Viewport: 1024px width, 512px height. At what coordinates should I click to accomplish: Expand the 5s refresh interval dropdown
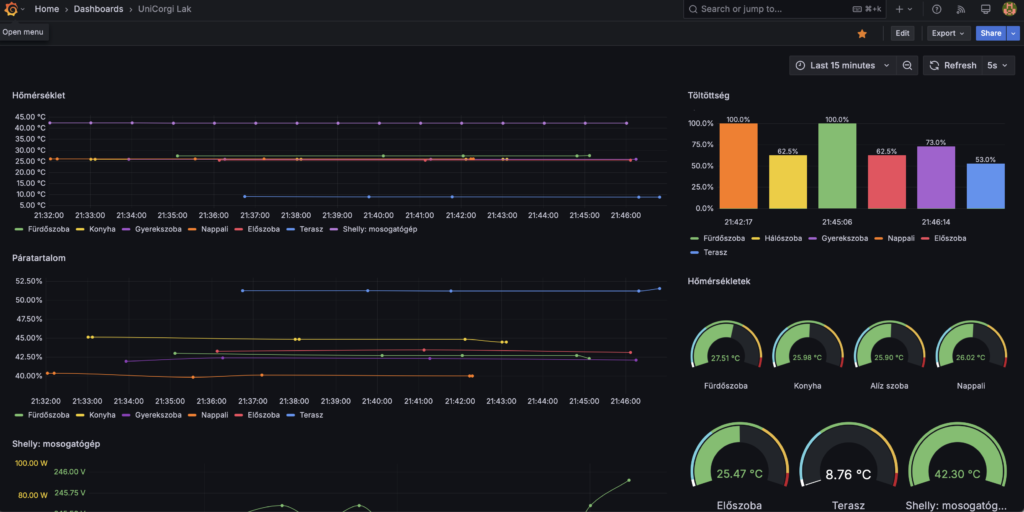[999, 65]
